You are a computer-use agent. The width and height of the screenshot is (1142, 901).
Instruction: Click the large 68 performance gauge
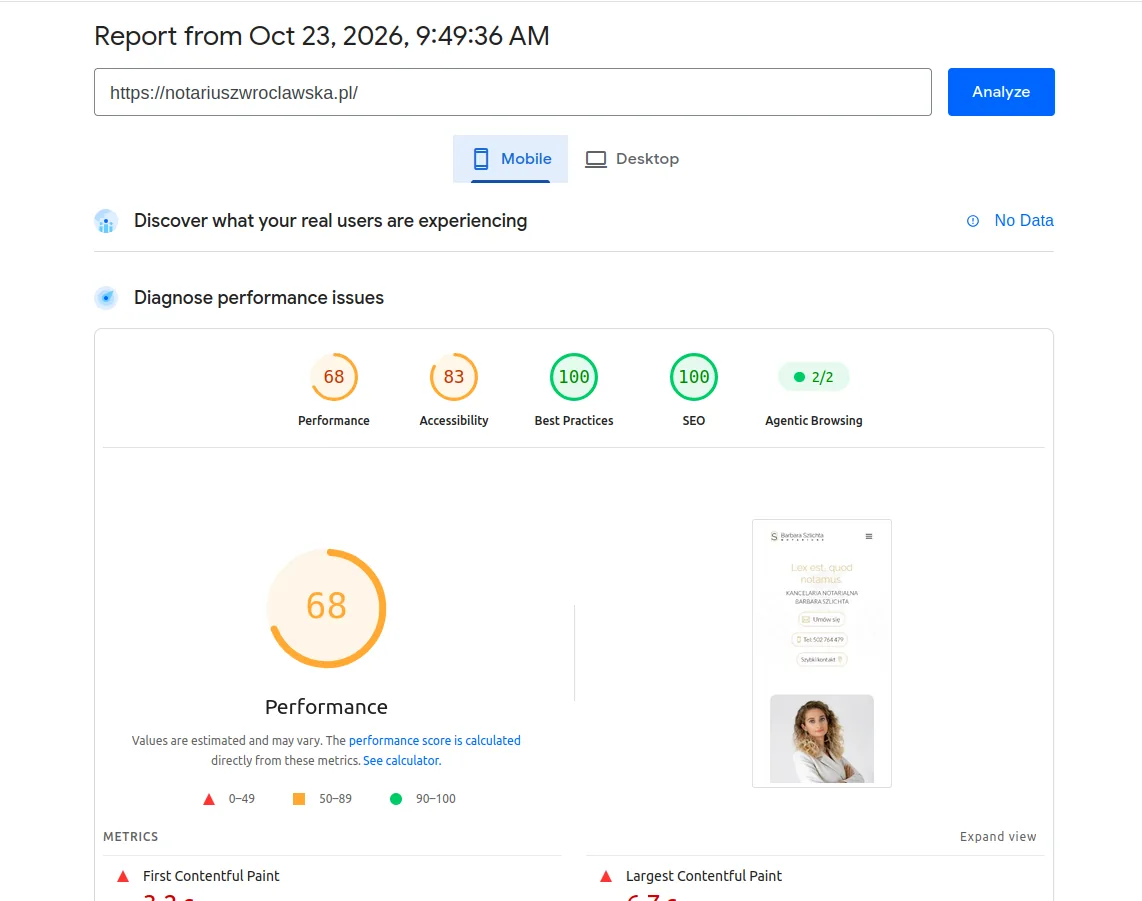coord(326,607)
